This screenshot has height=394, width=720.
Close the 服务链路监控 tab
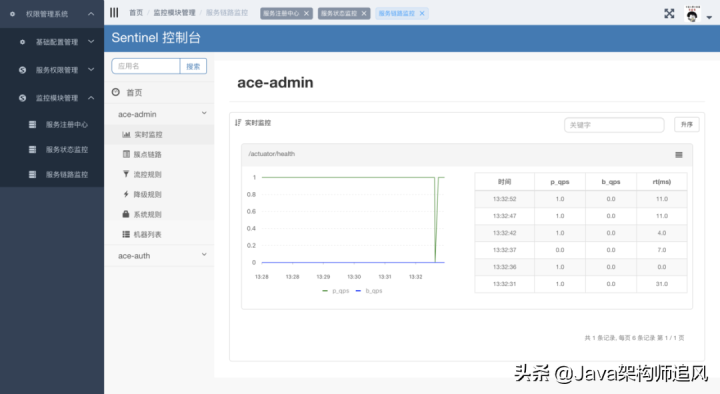(x=422, y=13)
